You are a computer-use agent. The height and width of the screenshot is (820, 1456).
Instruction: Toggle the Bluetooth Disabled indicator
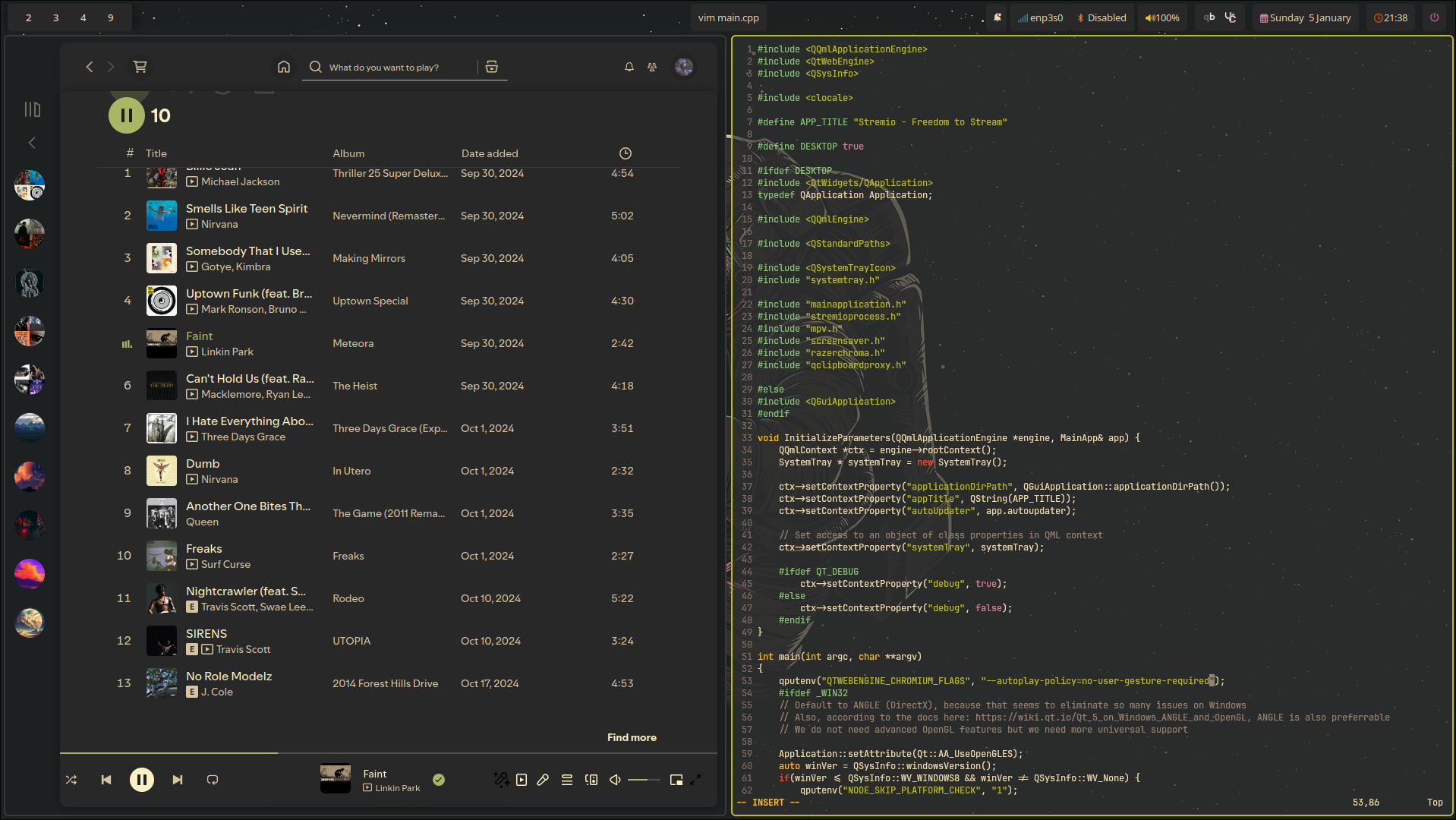click(x=1101, y=17)
